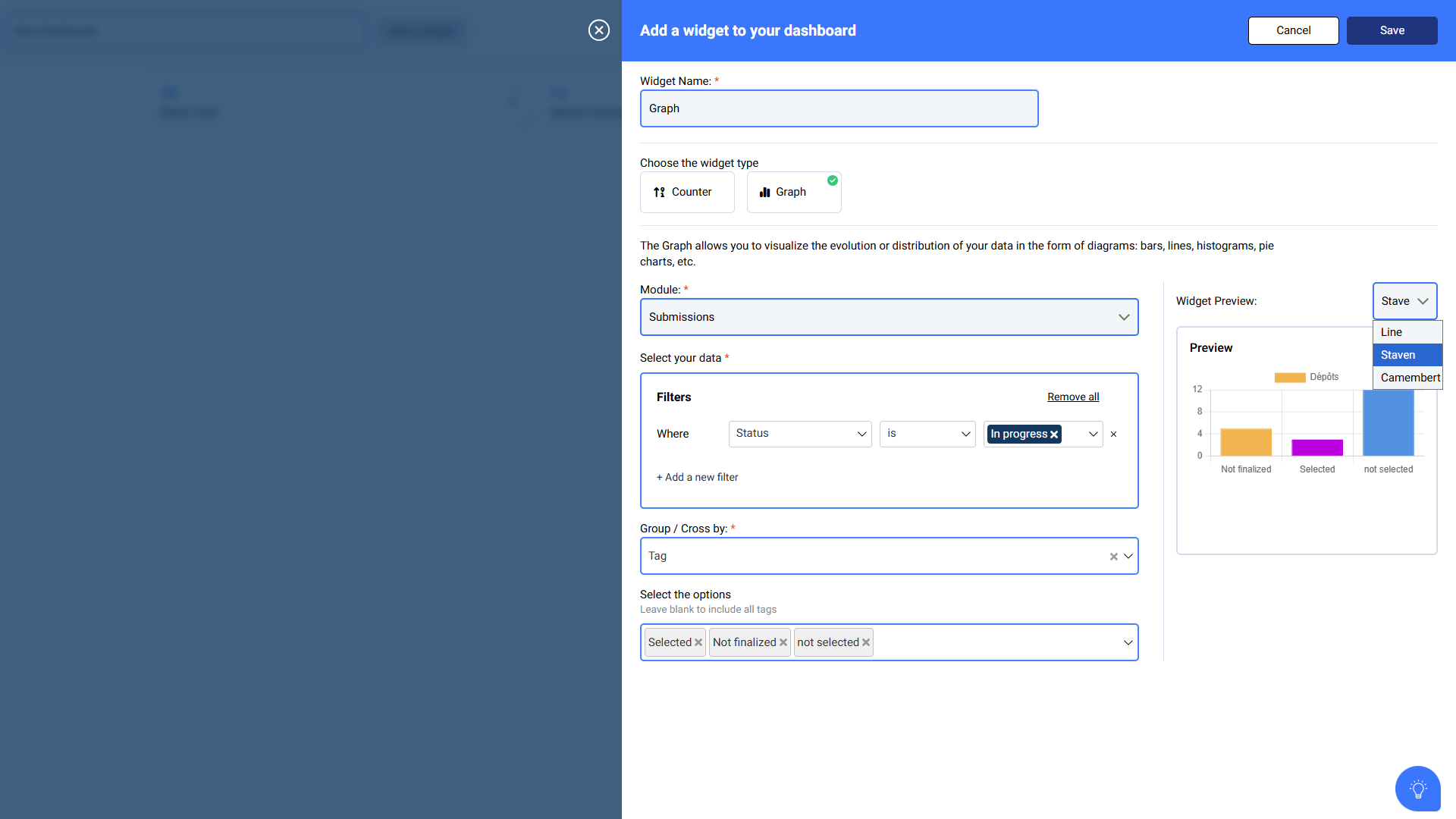Image resolution: width=1456 pixels, height=819 pixels.
Task: Open the 'is' operator dropdown
Action: tap(927, 434)
